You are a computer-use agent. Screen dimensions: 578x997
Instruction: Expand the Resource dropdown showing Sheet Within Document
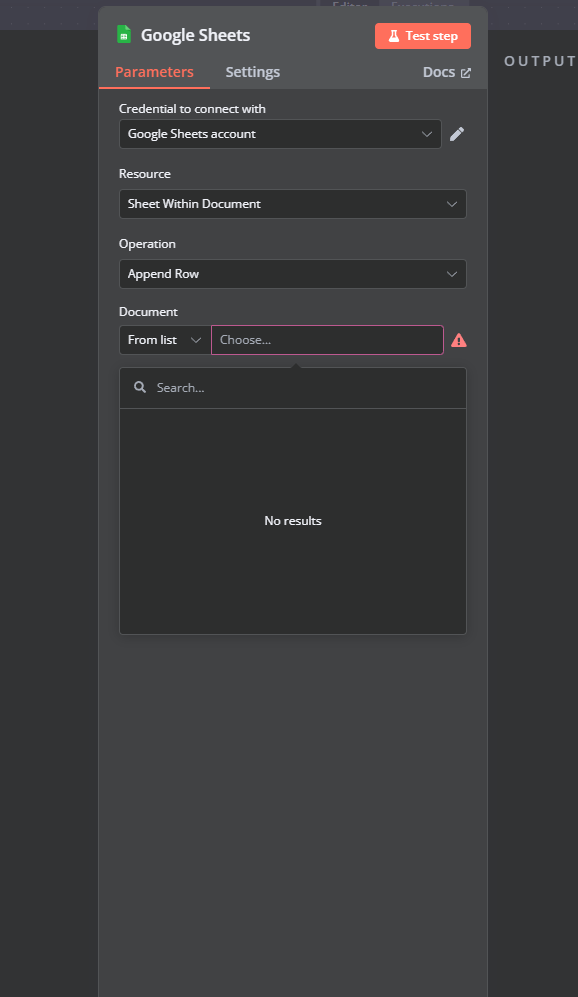coord(292,204)
